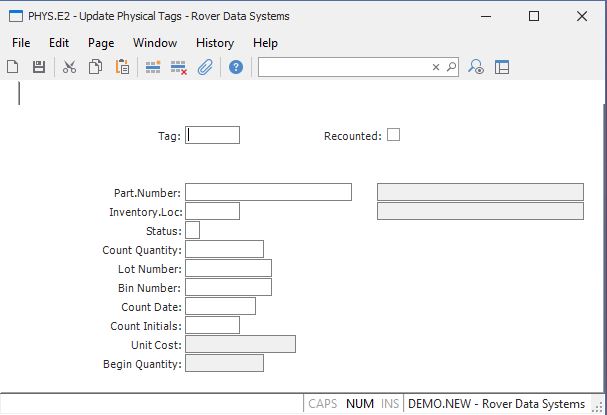Click the Cut scissors icon
607x415 pixels.
(69, 67)
